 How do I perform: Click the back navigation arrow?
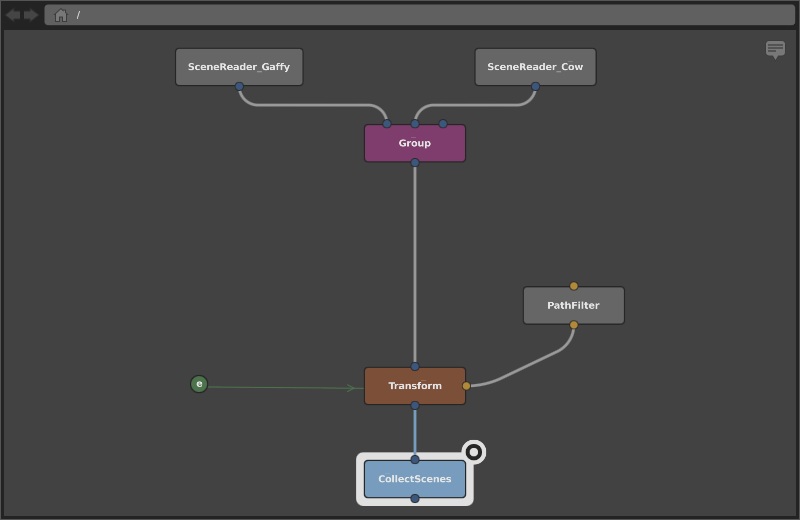(13, 15)
